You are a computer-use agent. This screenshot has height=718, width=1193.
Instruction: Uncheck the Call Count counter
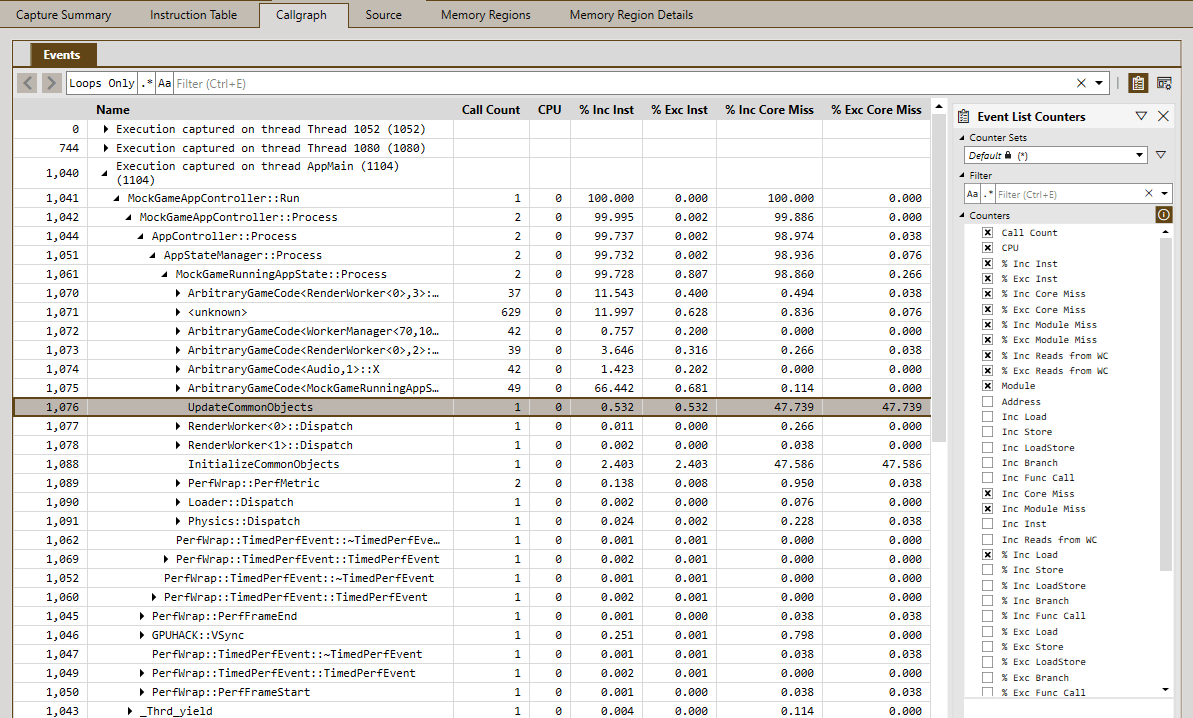pyautogui.click(x=988, y=233)
